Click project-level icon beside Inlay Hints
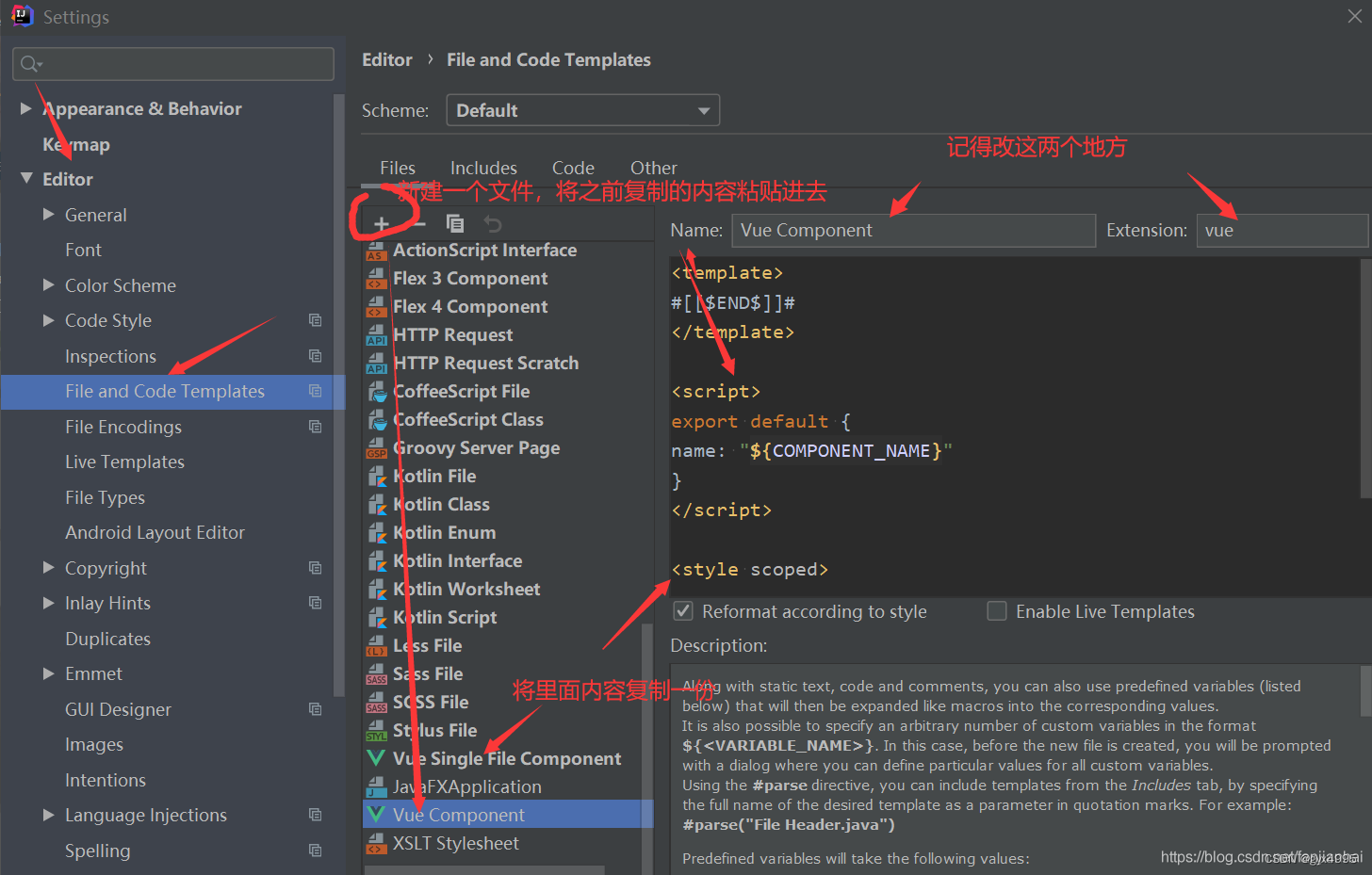Viewport: 1372px width, 875px height. (x=316, y=603)
